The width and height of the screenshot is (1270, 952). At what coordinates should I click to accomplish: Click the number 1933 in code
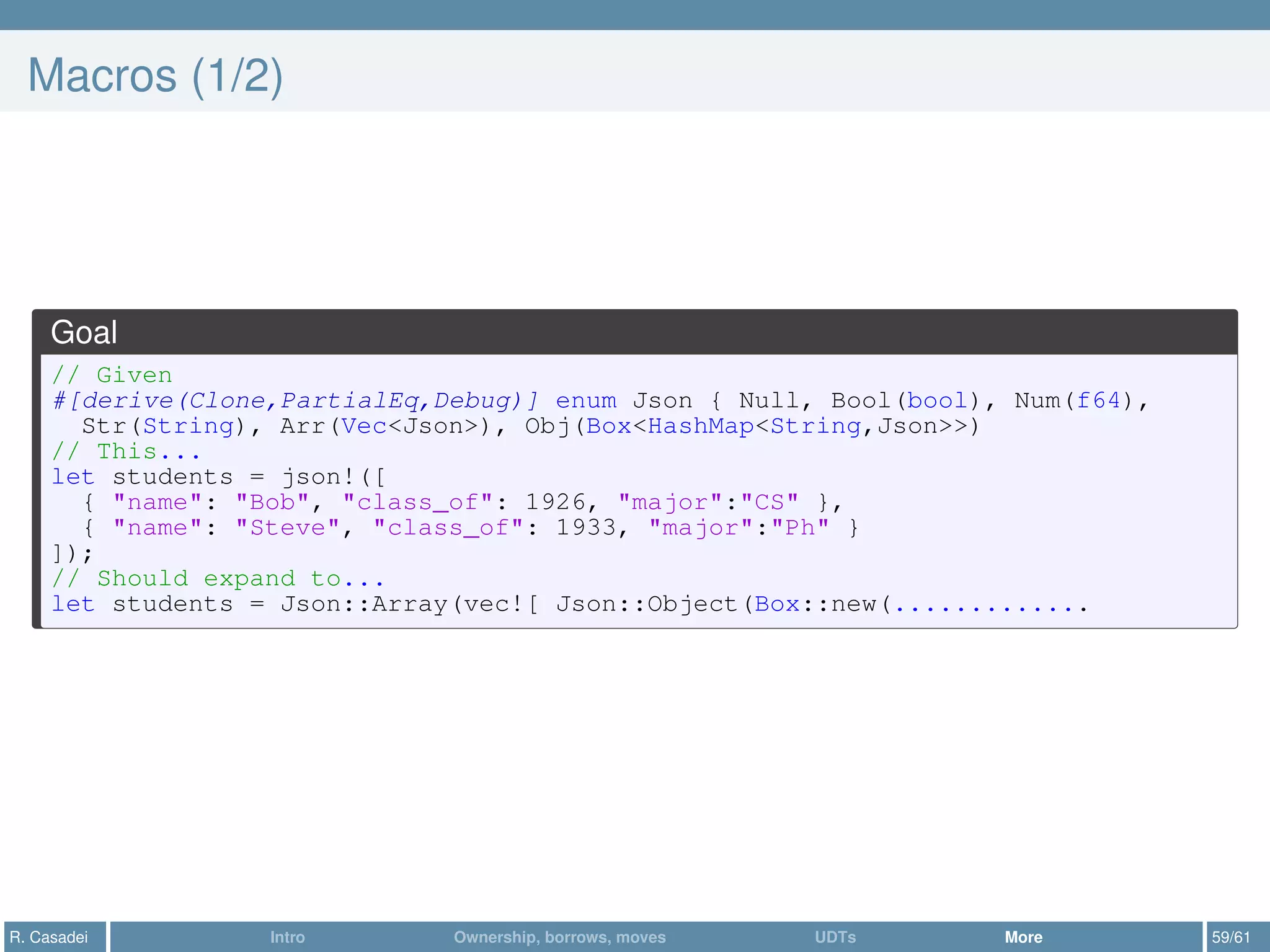tap(585, 527)
